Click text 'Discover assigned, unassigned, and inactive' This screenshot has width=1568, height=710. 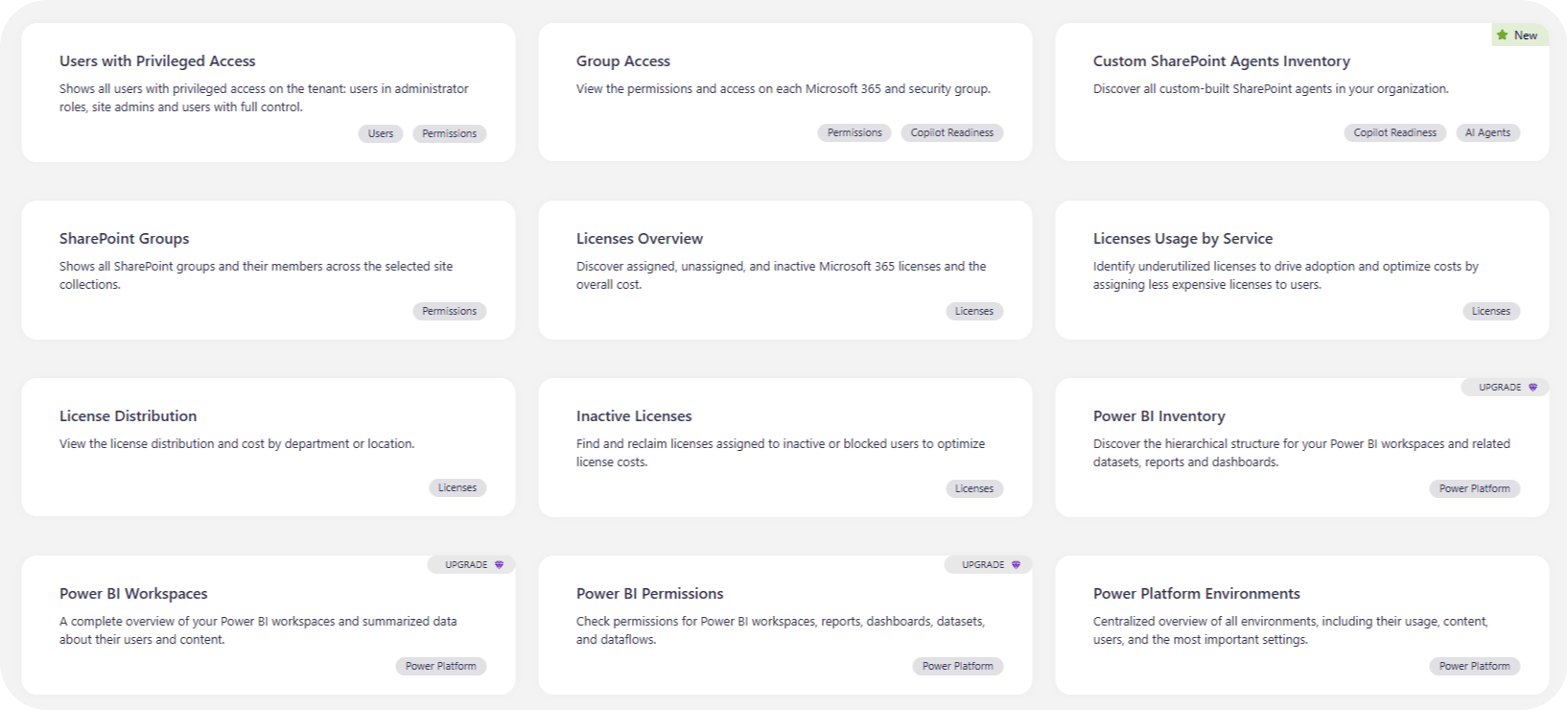[781, 275]
